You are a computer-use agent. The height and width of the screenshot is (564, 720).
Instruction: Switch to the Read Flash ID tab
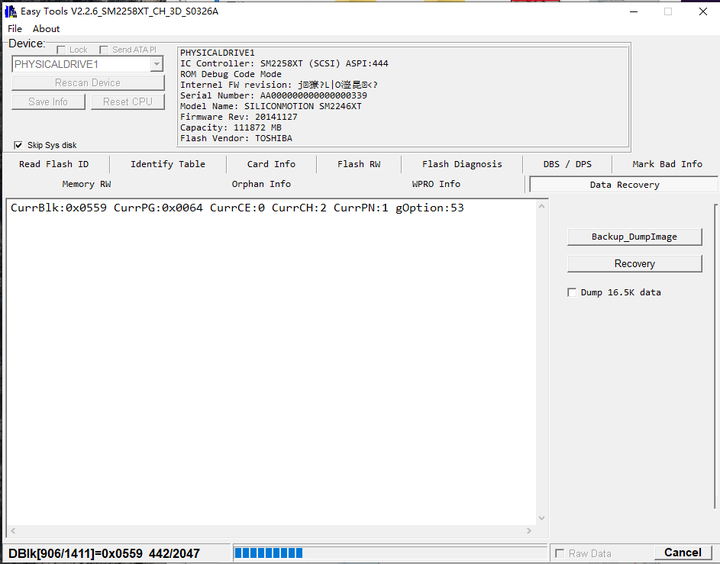tap(54, 164)
